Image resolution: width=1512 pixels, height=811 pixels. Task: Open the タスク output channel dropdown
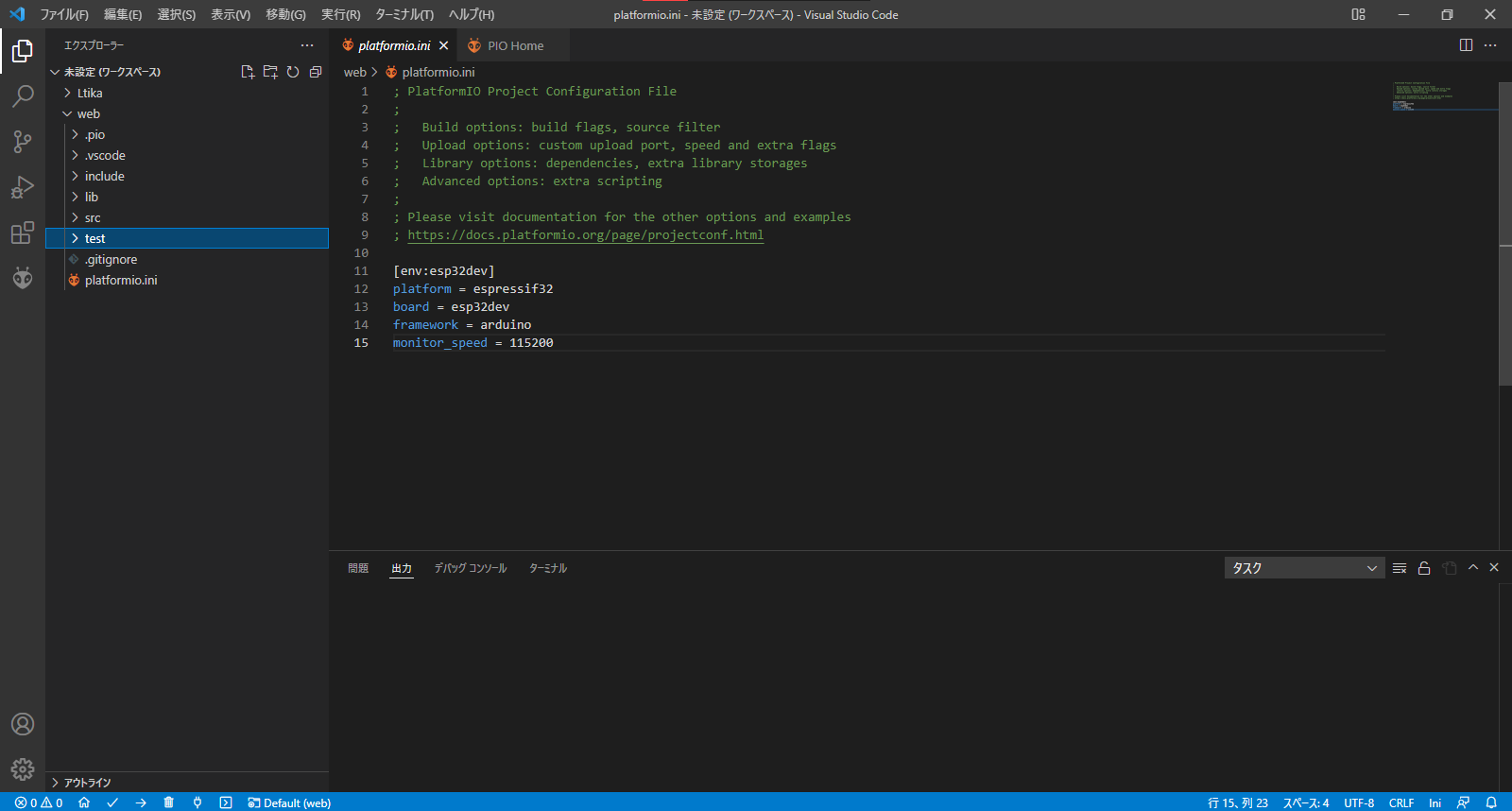1304,568
